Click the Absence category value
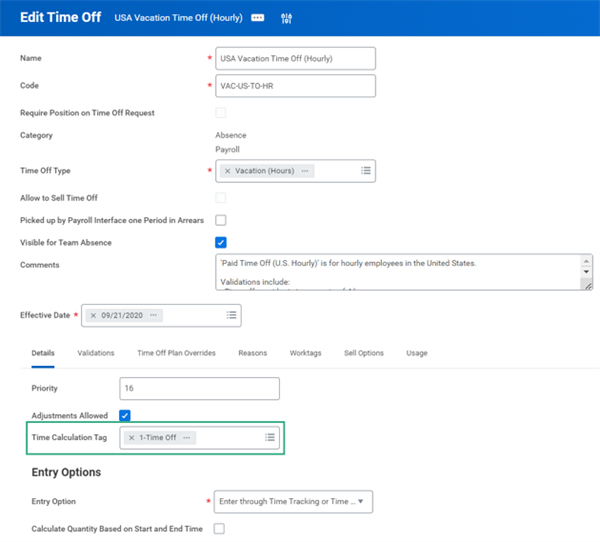600x542 pixels. [231, 135]
